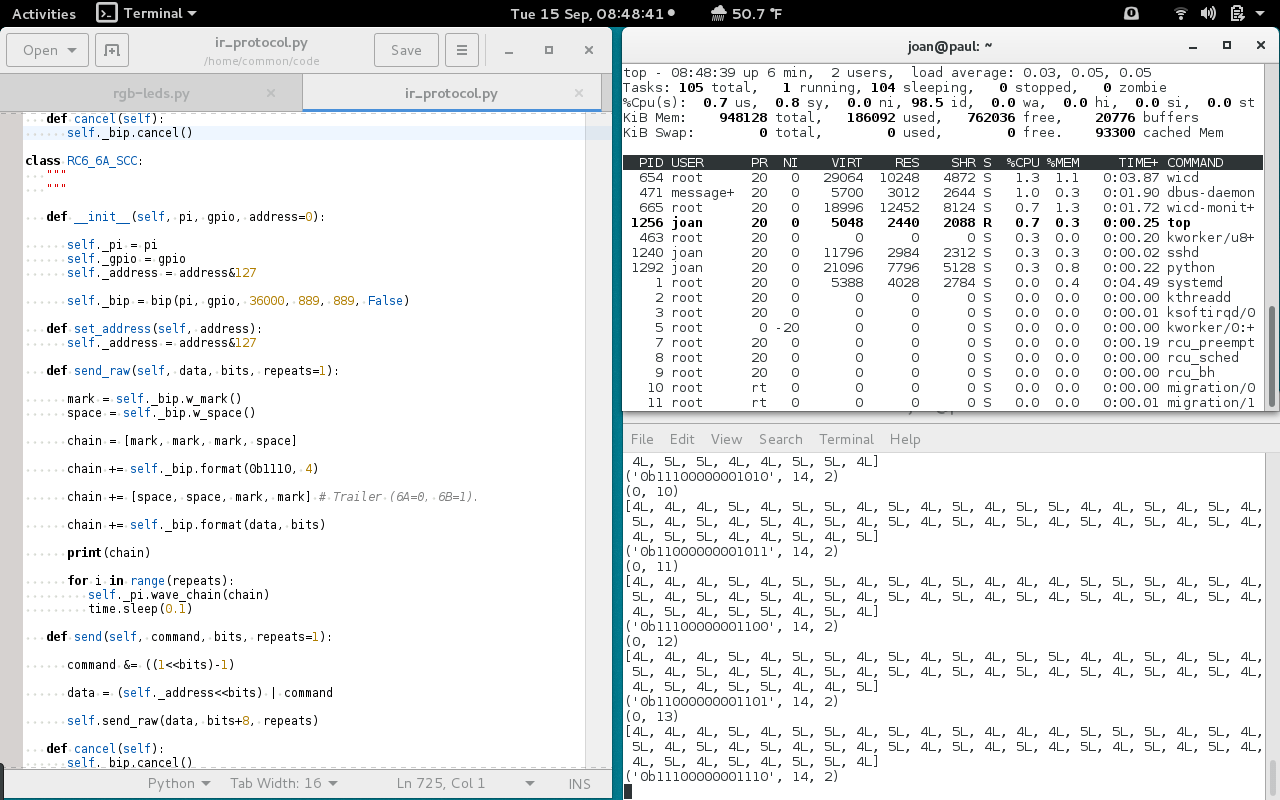Viewport: 1280px width, 800px height.
Task: Open the Search menu in lower terminal
Action: (x=781, y=439)
